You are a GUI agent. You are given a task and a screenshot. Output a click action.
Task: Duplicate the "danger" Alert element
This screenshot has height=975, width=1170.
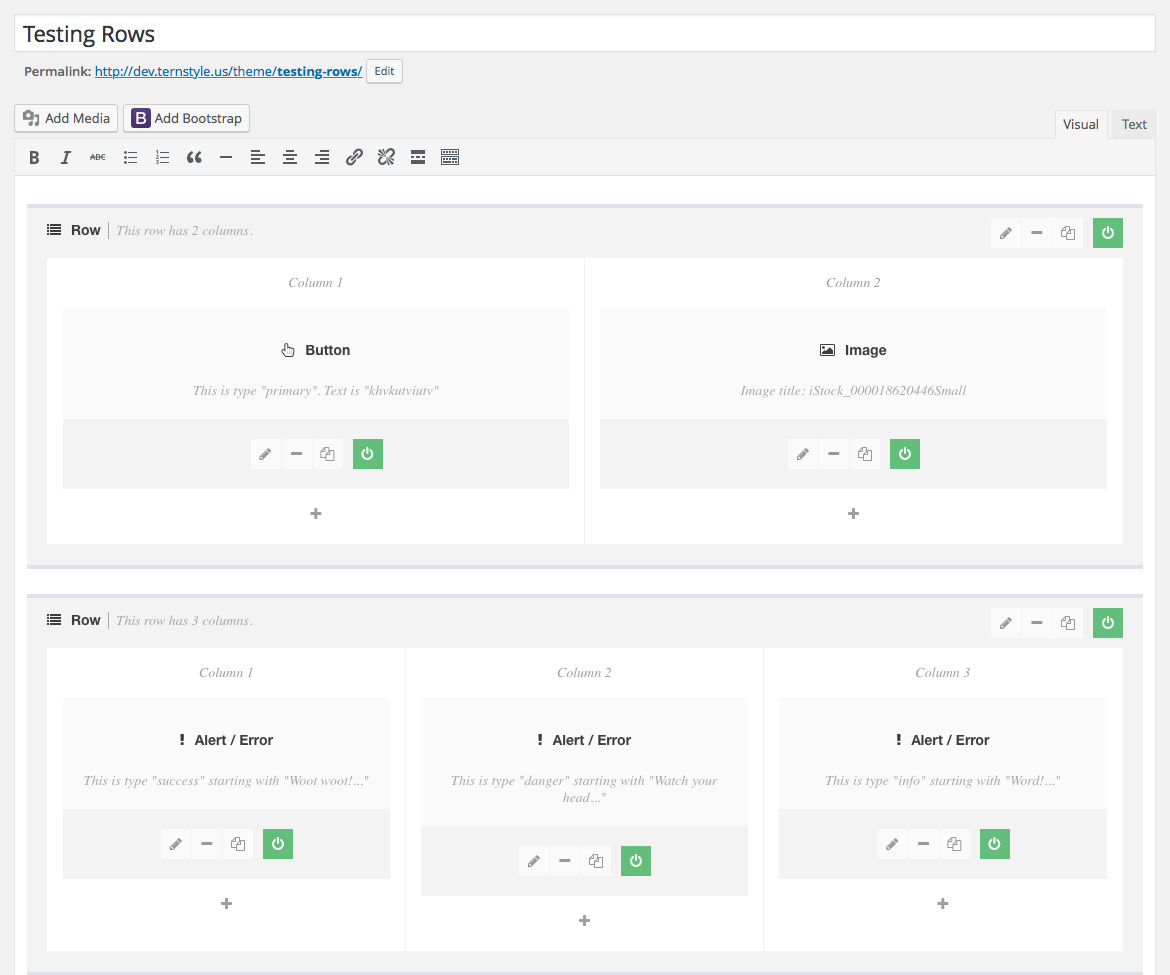pyautogui.click(x=595, y=861)
